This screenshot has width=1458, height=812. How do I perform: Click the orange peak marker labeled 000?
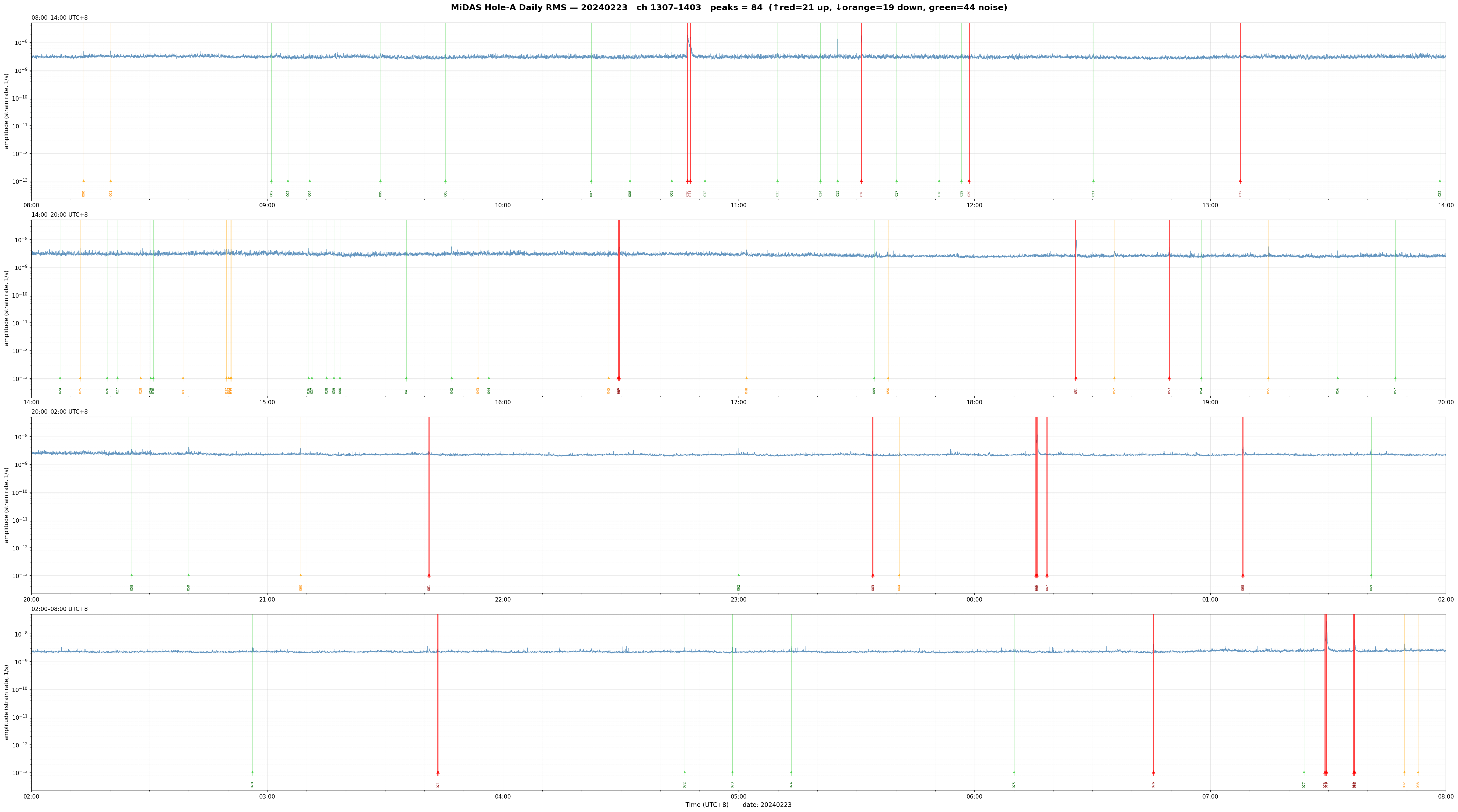click(x=84, y=181)
